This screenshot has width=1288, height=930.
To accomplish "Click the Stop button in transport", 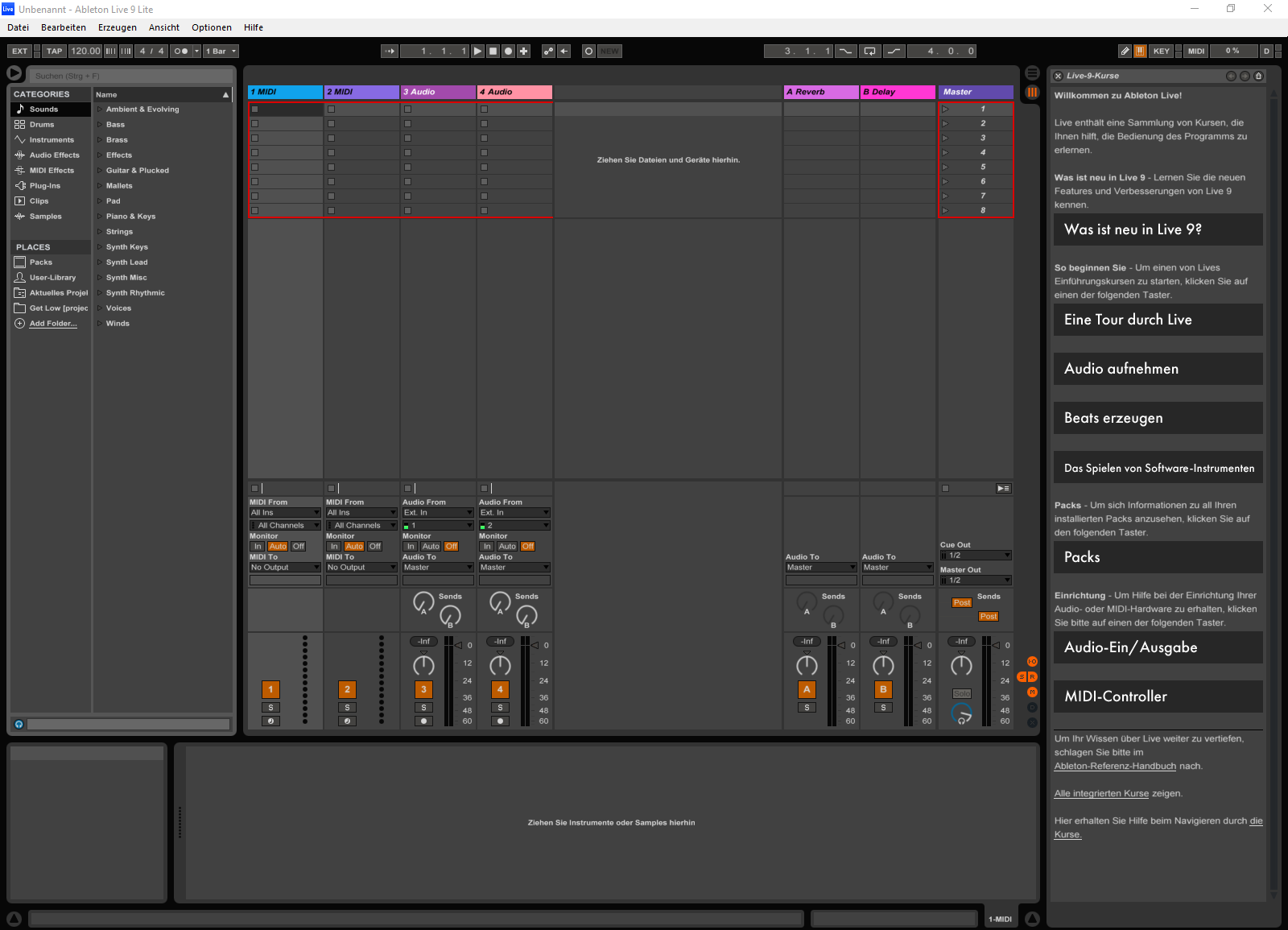I will (493, 51).
